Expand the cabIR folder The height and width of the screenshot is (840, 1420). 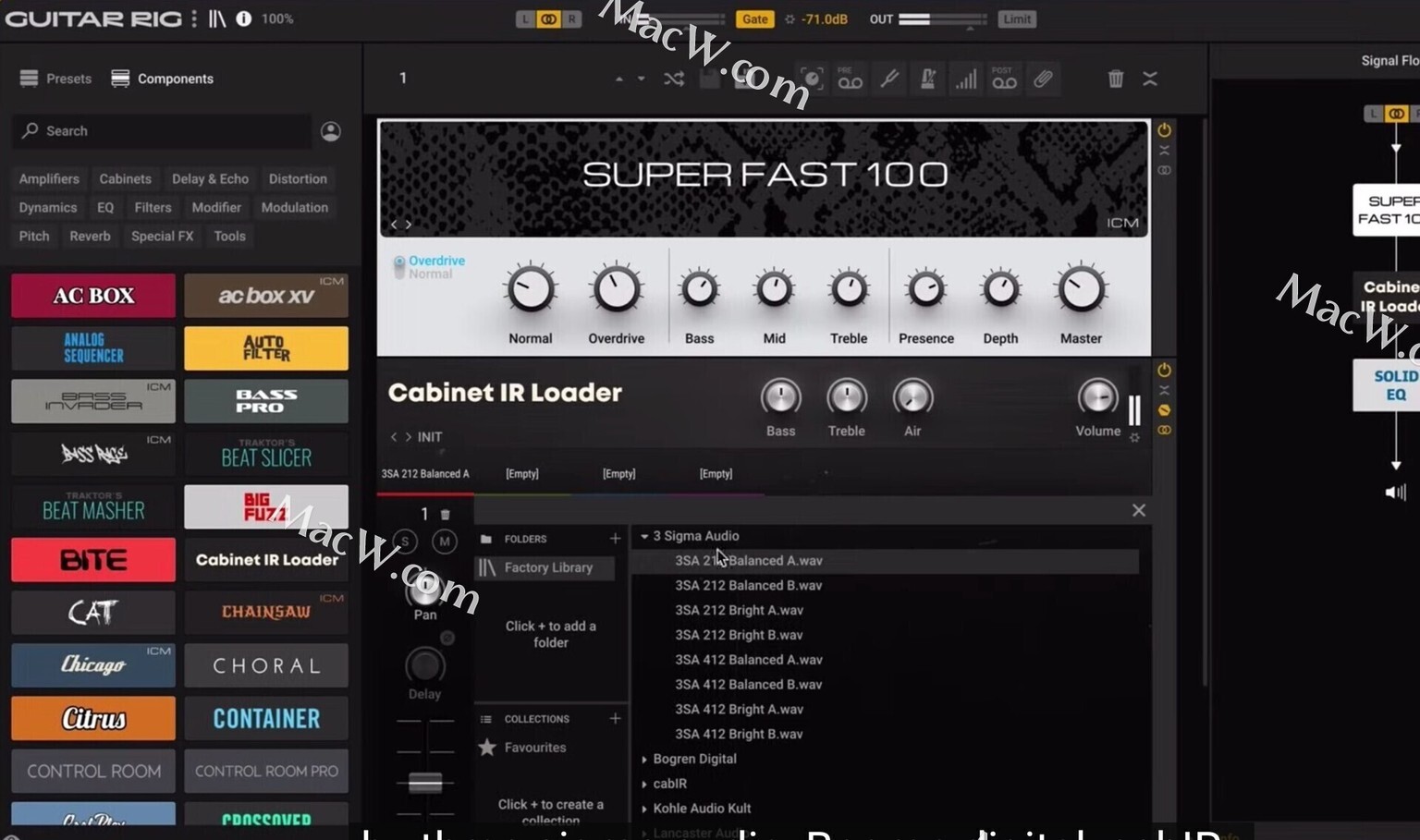click(x=644, y=784)
